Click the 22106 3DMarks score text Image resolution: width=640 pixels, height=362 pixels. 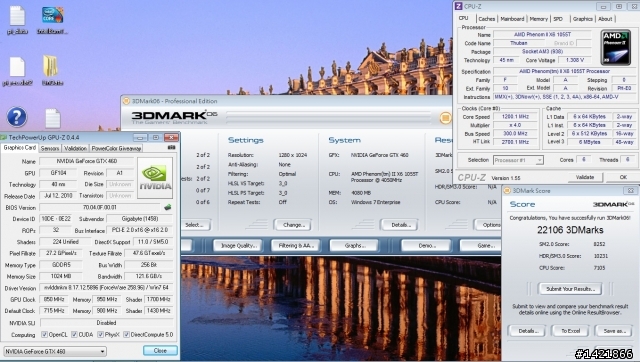(x=570, y=230)
